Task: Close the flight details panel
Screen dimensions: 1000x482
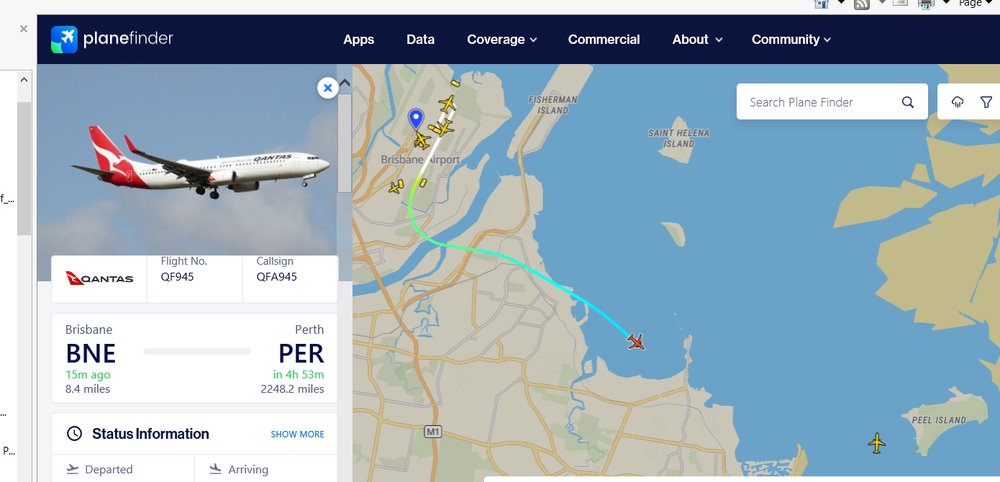Action: point(327,88)
